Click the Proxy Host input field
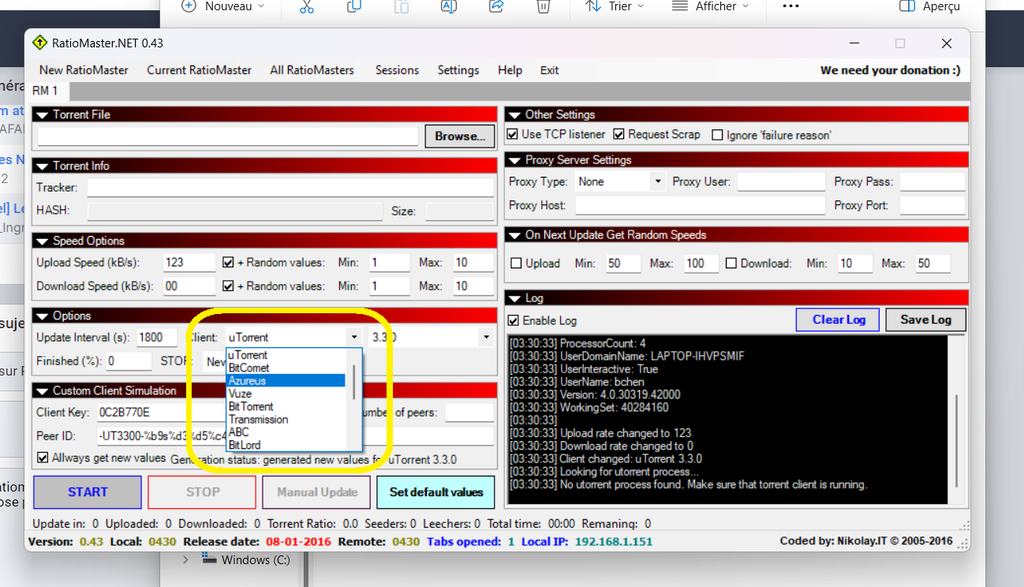The height and width of the screenshot is (587, 1024). point(700,205)
